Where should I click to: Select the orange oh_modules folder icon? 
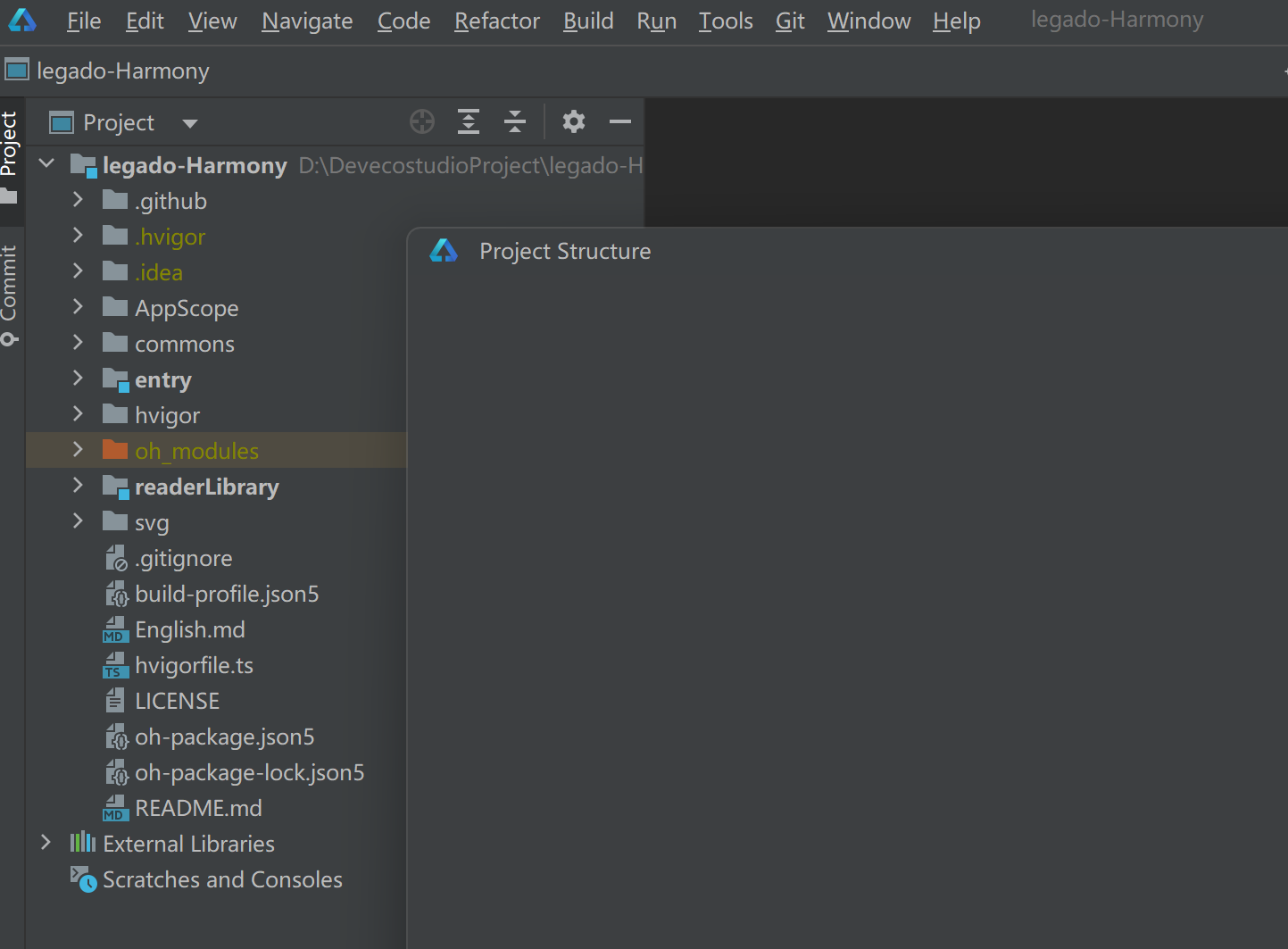[x=115, y=450]
